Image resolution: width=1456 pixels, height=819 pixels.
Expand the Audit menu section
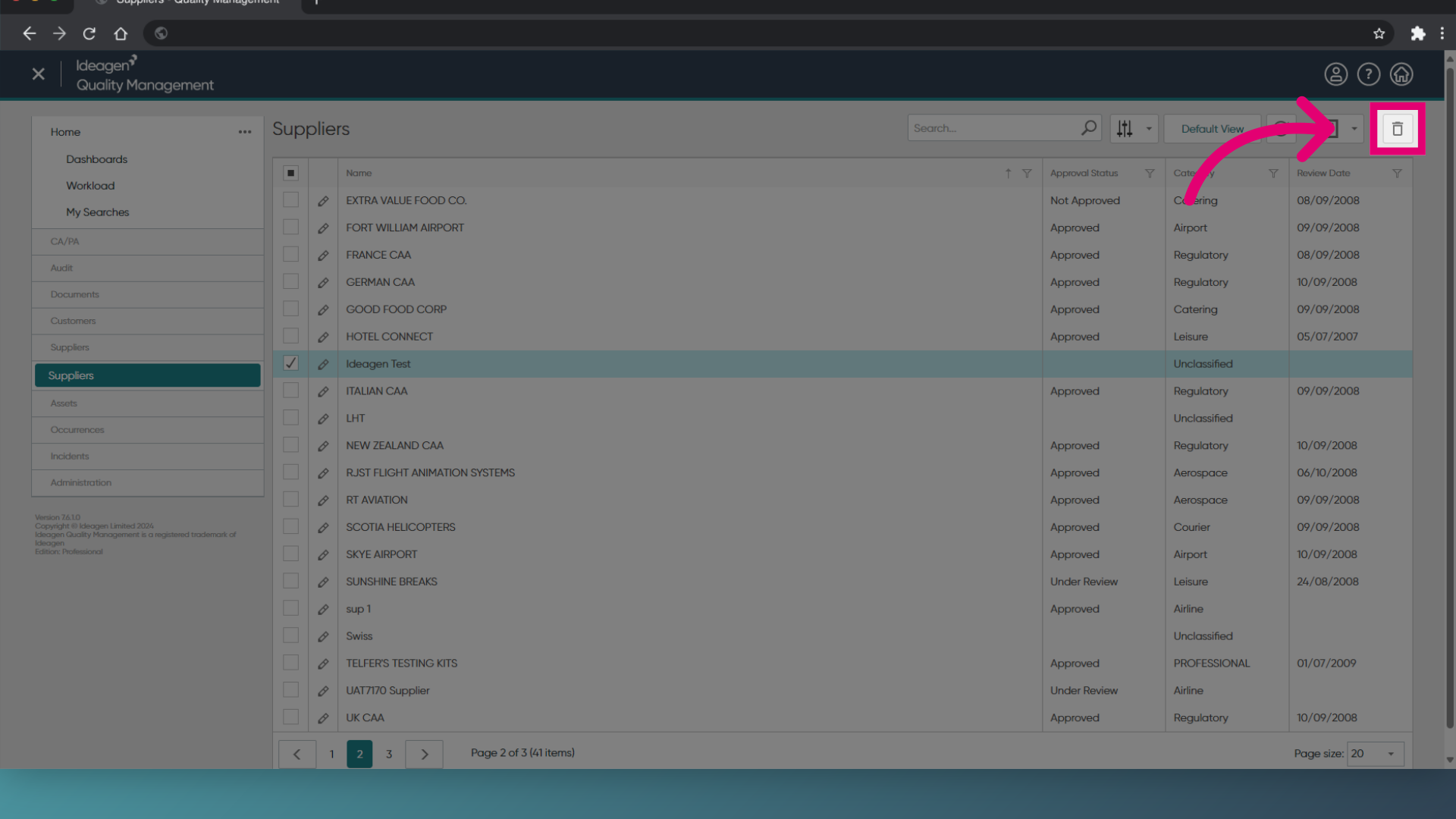click(x=148, y=268)
